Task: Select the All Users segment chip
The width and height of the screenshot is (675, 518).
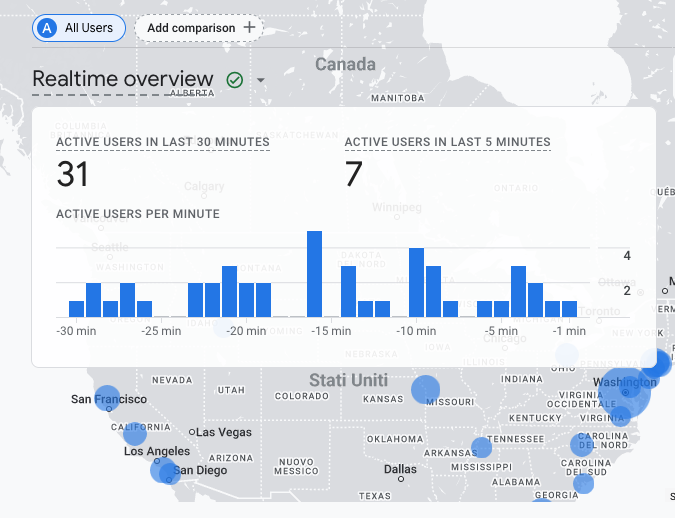Action: coord(79,28)
